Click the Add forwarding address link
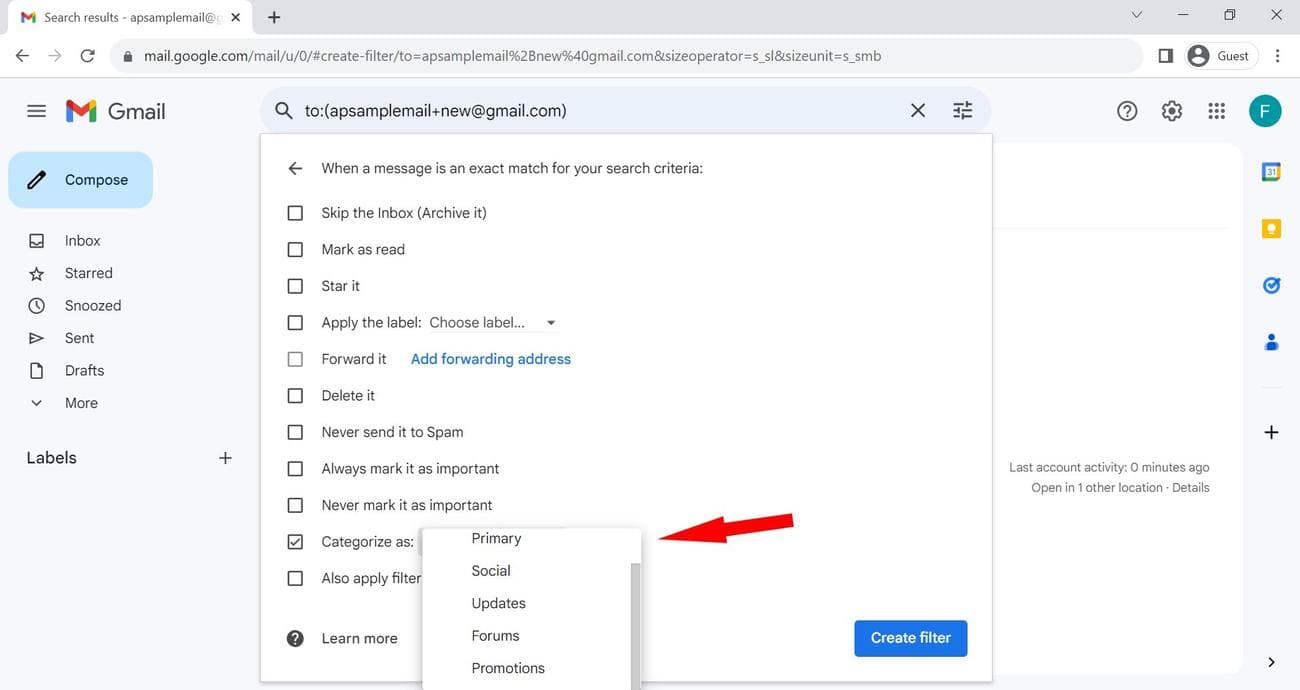 (490, 358)
